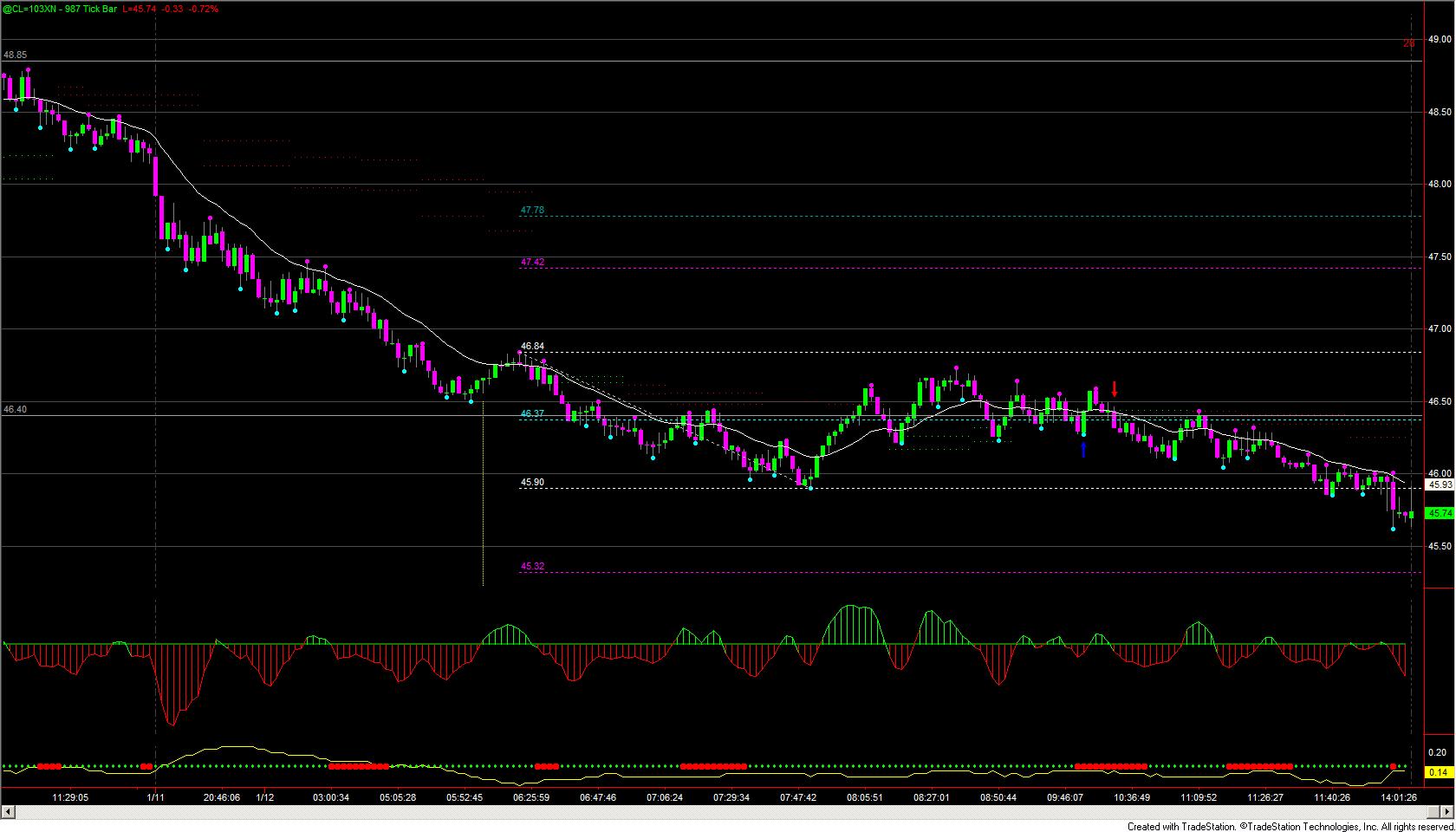This screenshot has width=1456, height=832.
Task: Click the 48.85 level label at left
Action: [15, 55]
